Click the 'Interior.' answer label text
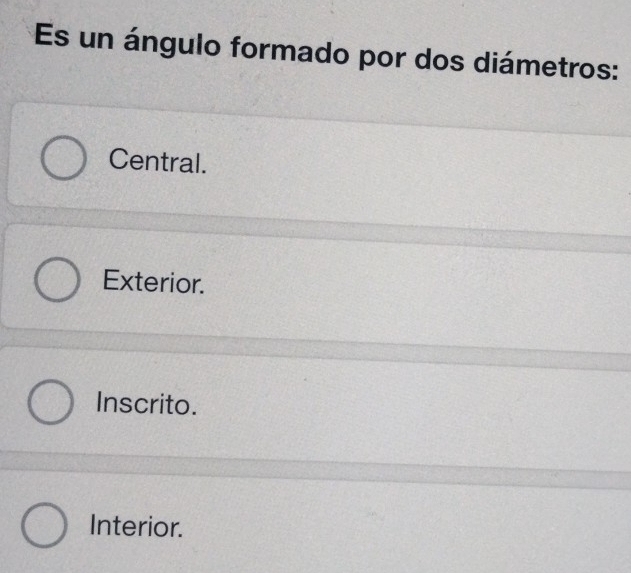This screenshot has width=631, height=573. (137, 526)
